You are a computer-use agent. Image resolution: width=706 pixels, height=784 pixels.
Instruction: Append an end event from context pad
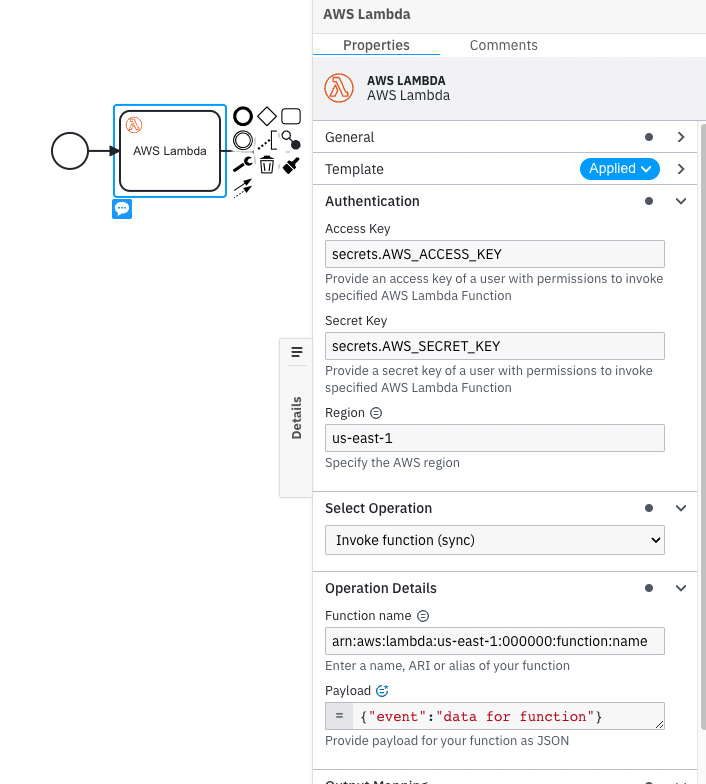(x=243, y=117)
